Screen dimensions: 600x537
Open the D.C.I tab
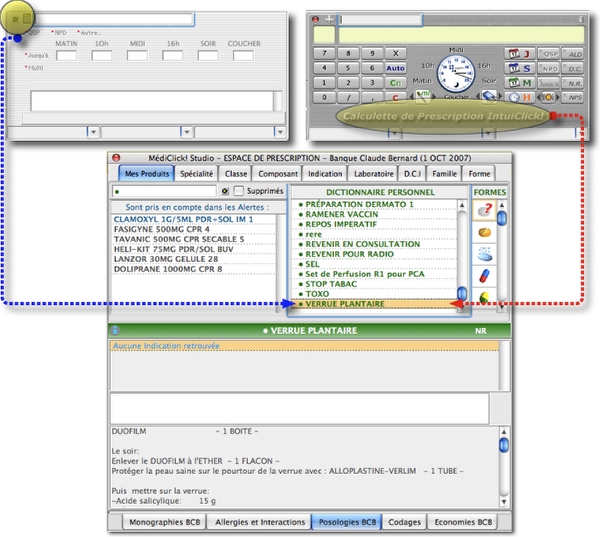tap(412, 174)
